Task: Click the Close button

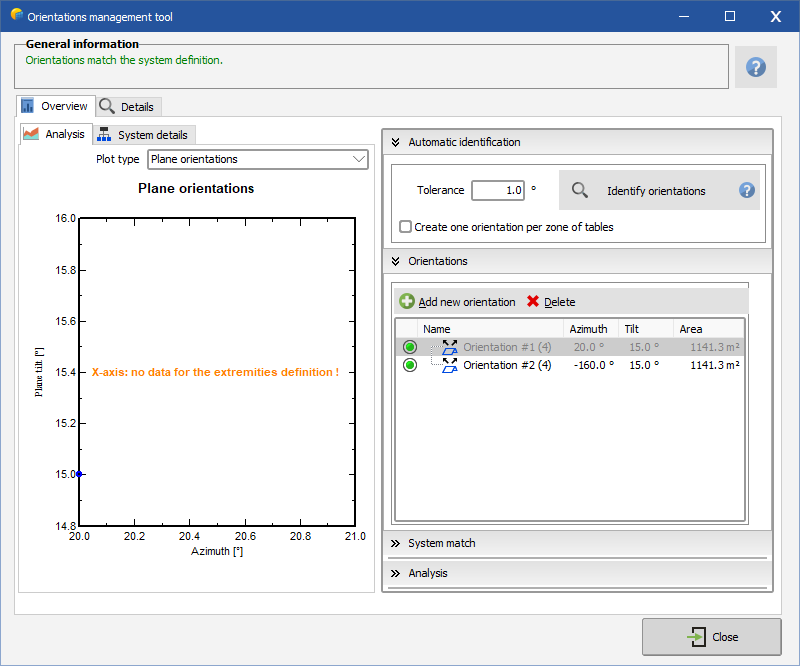Action: tap(712, 636)
